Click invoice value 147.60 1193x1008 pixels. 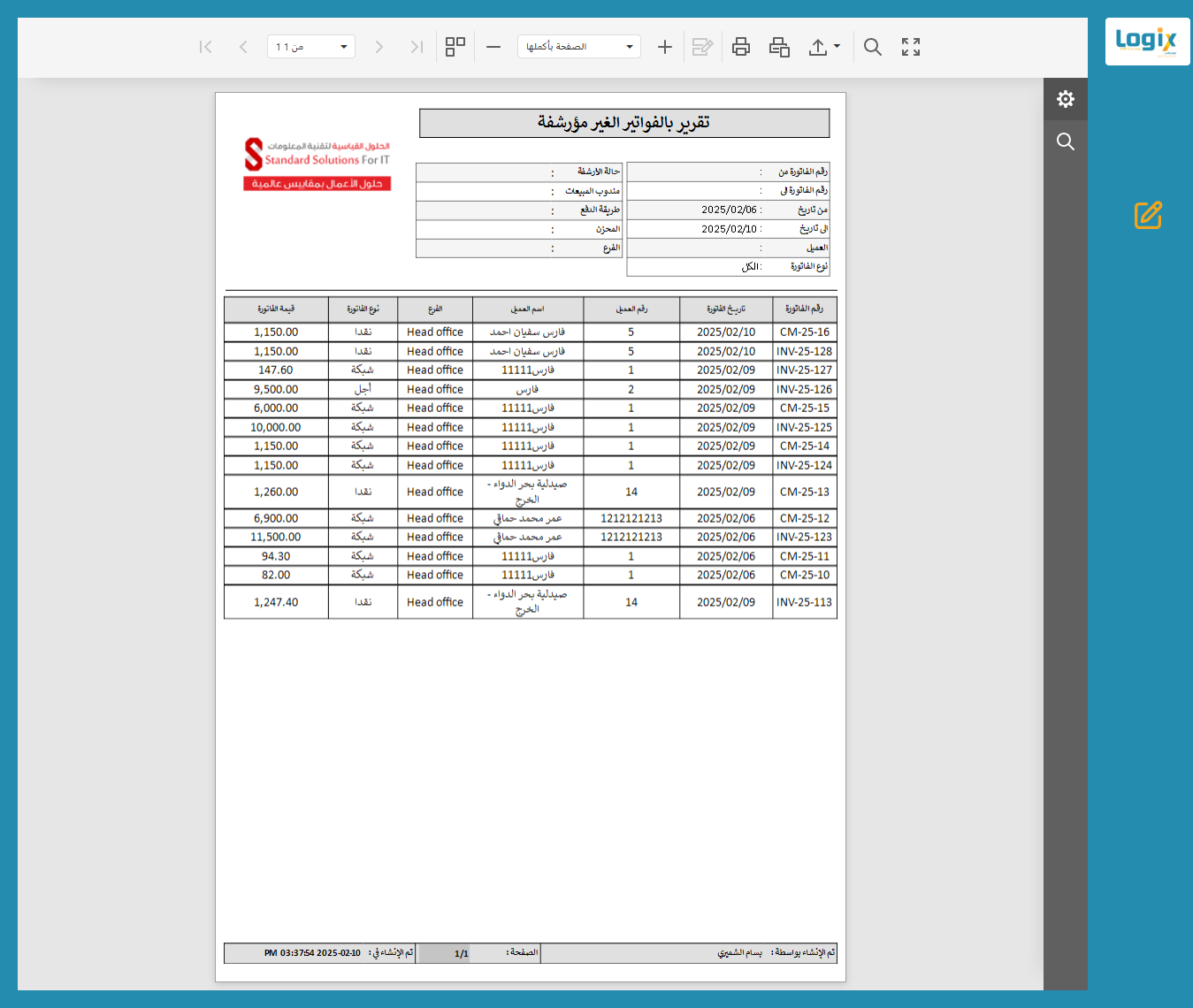276,370
